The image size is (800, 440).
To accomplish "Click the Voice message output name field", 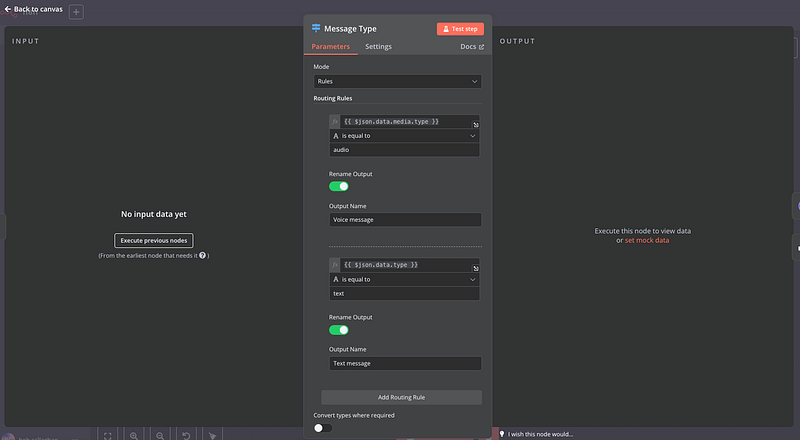I will tap(405, 220).
